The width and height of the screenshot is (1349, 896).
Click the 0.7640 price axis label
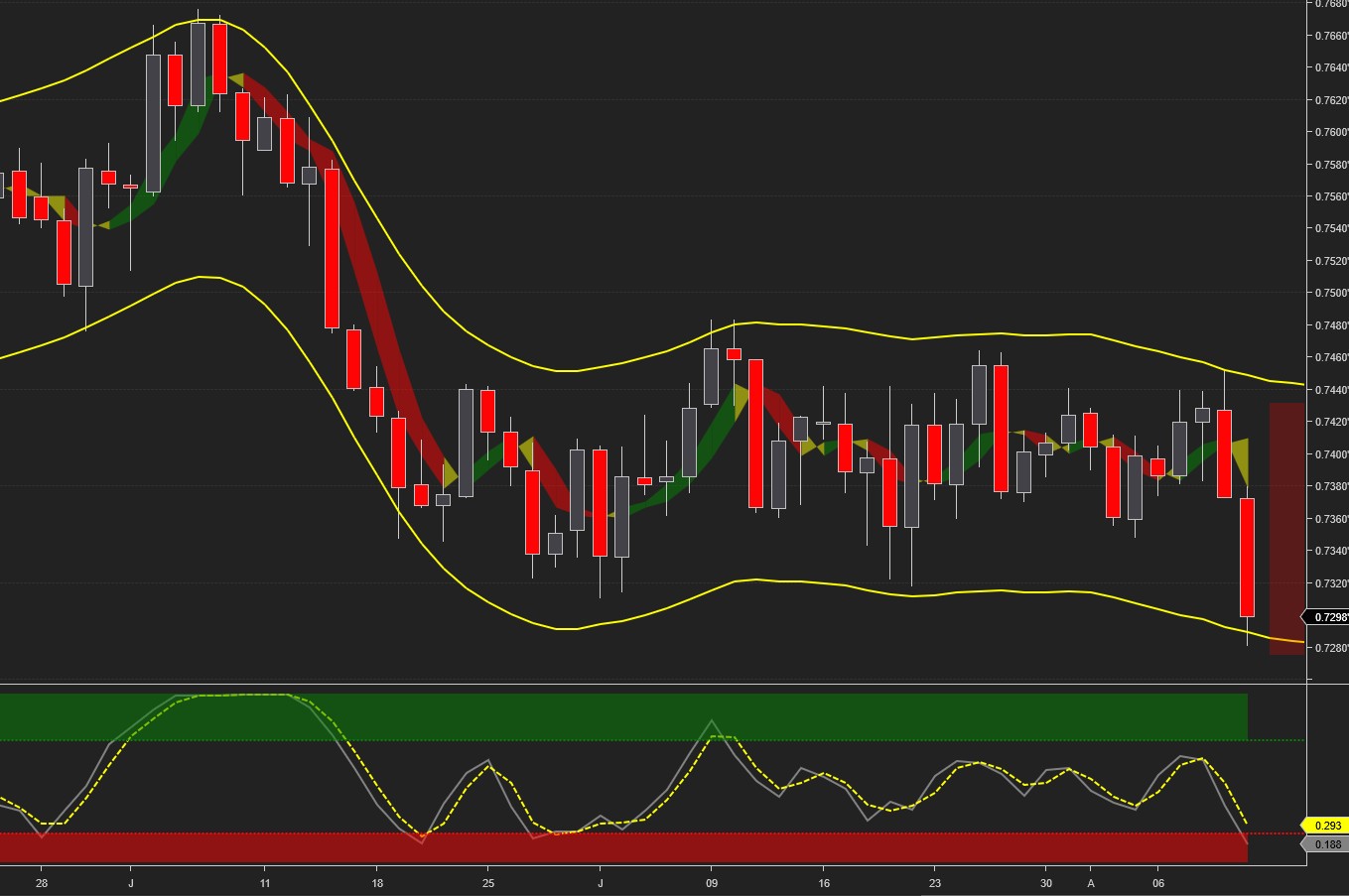(1331, 67)
